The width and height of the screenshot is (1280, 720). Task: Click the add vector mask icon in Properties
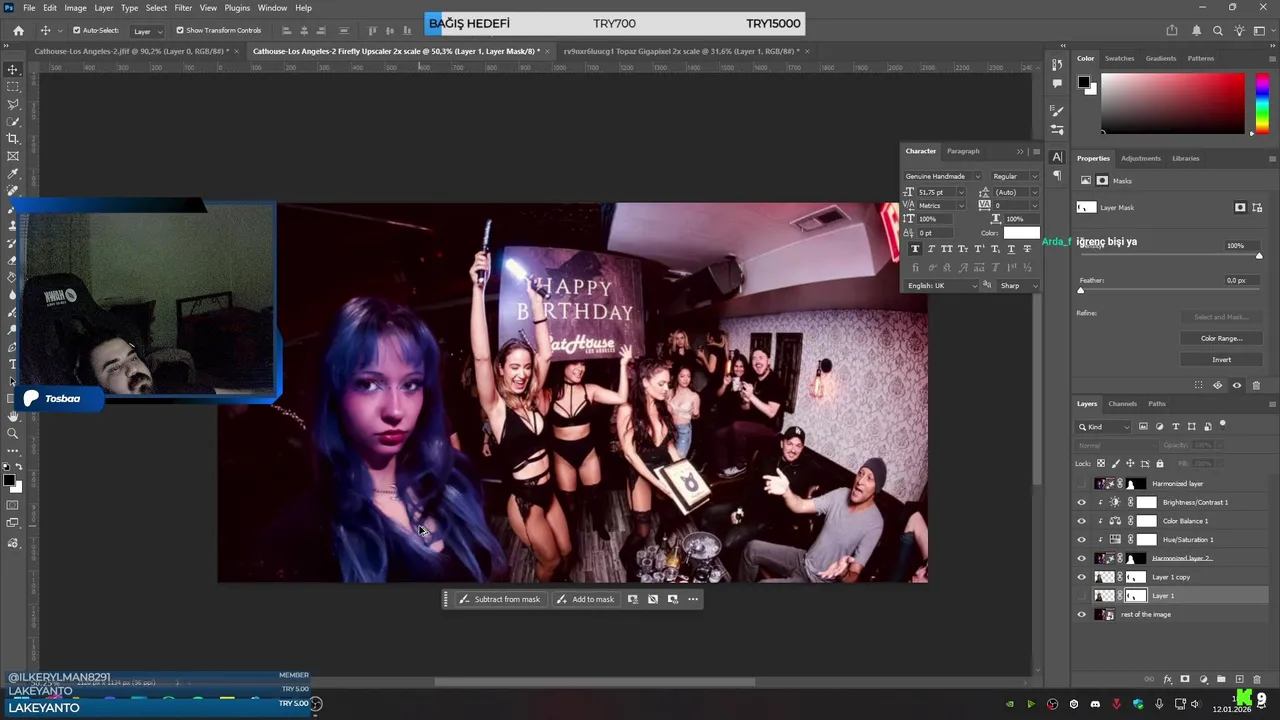click(x=1257, y=208)
